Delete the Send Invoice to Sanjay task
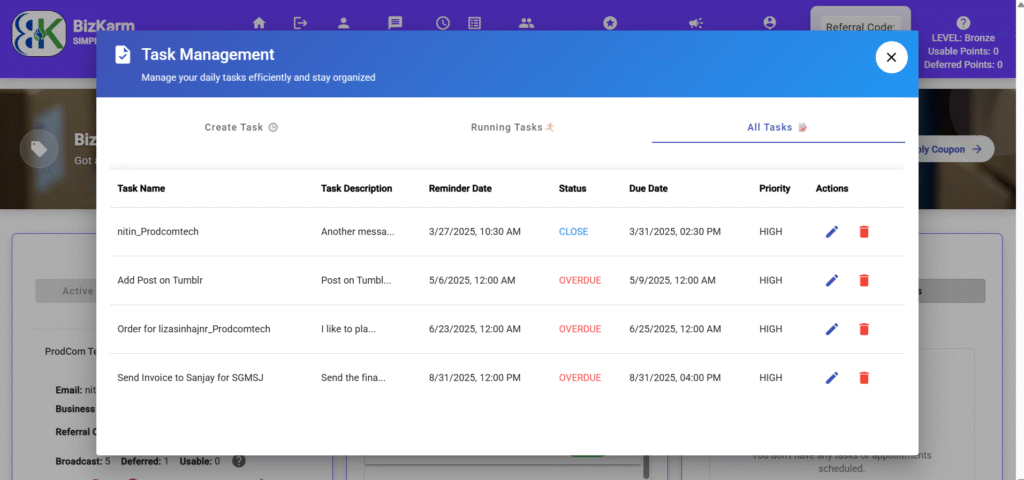1024x480 pixels. click(x=864, y=377)
